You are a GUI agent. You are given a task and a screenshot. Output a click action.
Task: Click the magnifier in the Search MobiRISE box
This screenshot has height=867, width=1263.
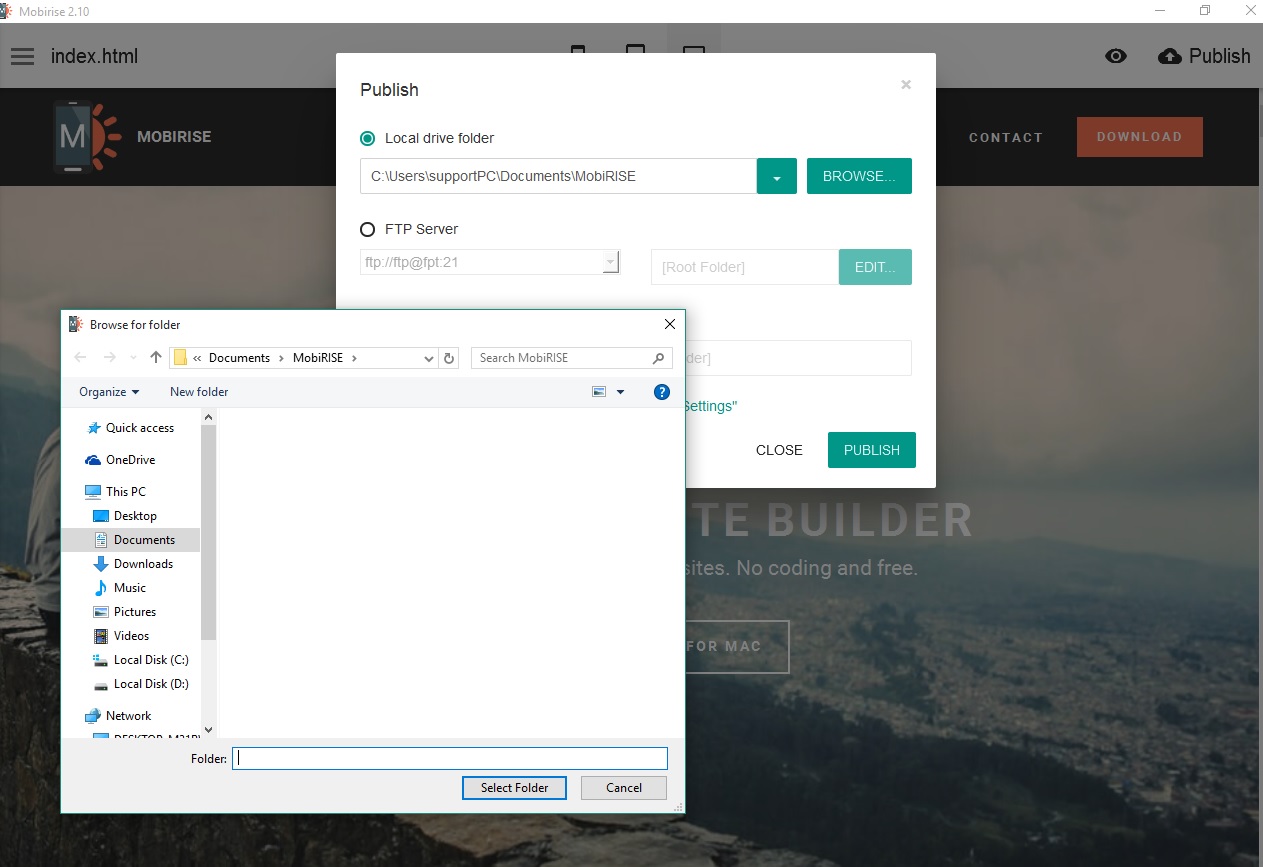[x=658, y=357]
